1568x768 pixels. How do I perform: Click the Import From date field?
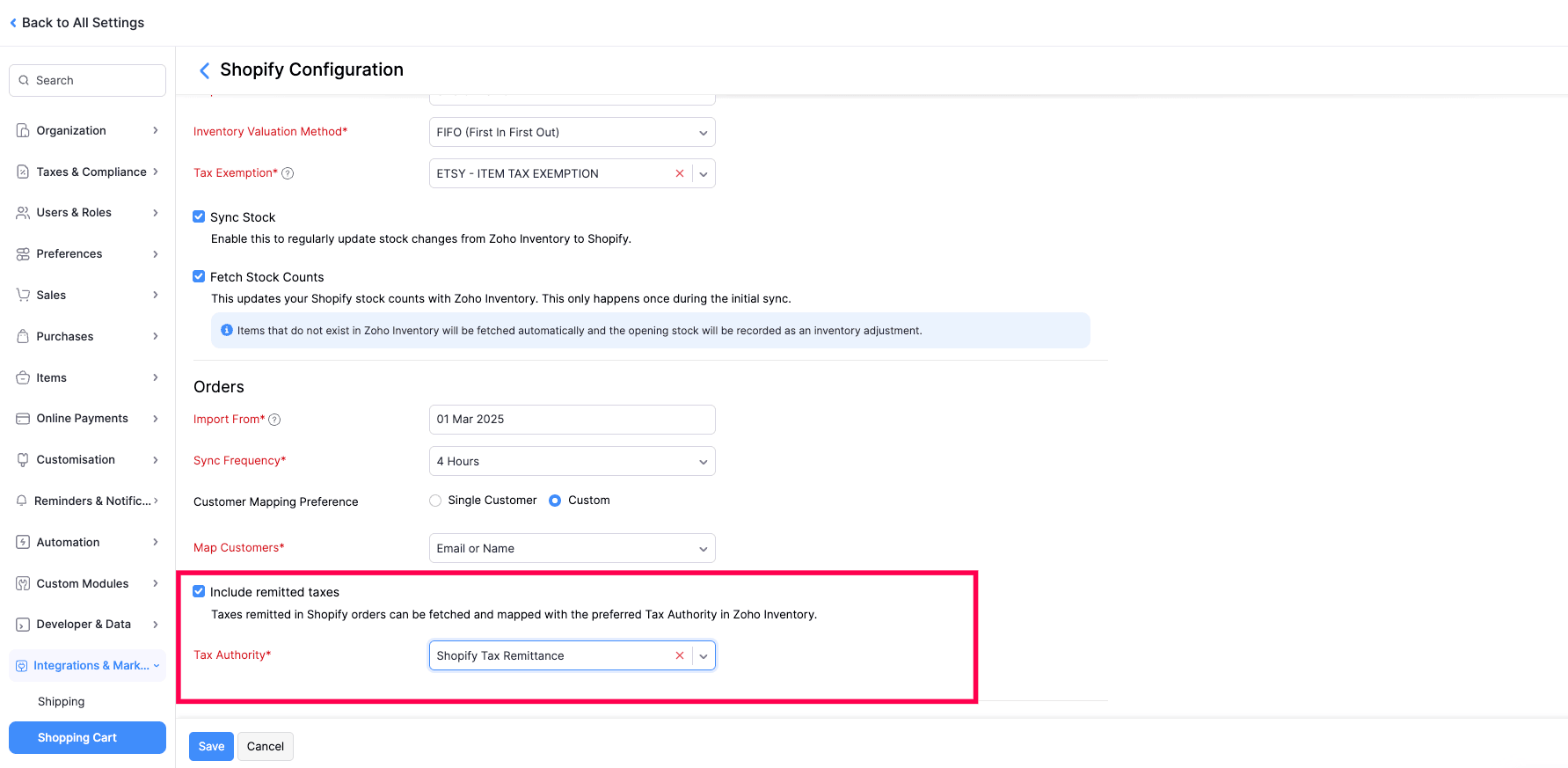(x=572, y=420)
